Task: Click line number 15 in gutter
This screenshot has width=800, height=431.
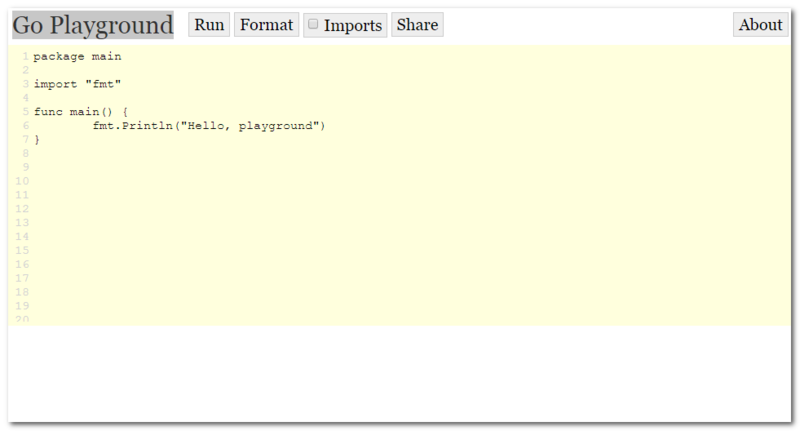Action: [x=22, y=250]
